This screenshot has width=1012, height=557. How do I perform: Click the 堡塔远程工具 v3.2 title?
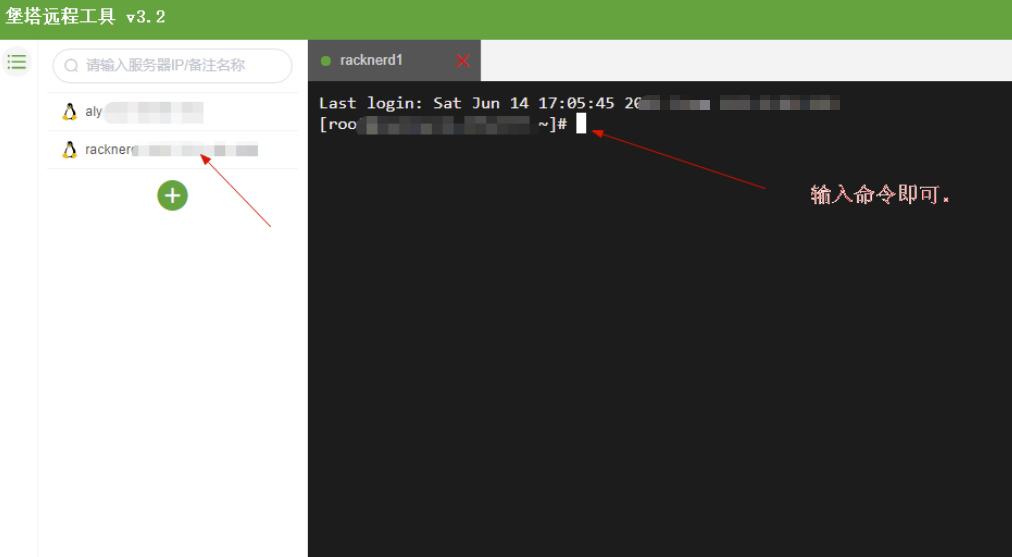pos(85,16)
